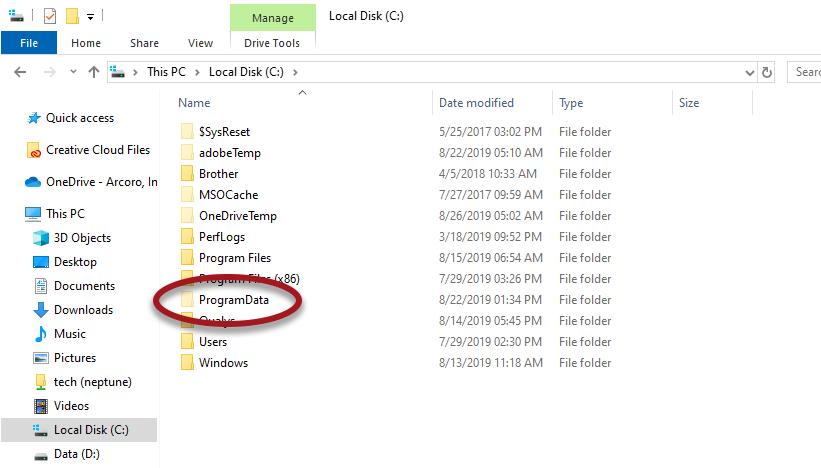Select This PC in navigation pane
821x468 pixels.
click(x=65, y=214)
